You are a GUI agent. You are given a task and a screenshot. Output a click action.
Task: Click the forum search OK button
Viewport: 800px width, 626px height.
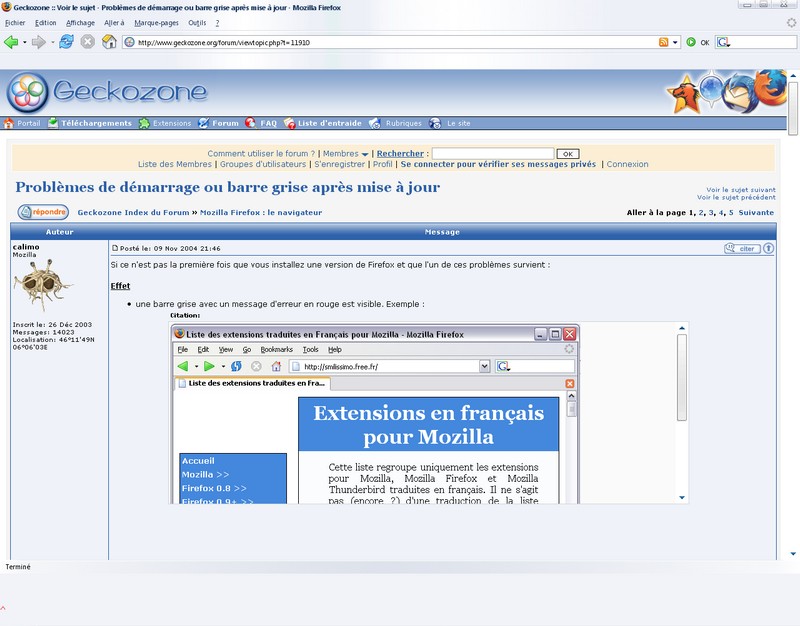point(568,154)
